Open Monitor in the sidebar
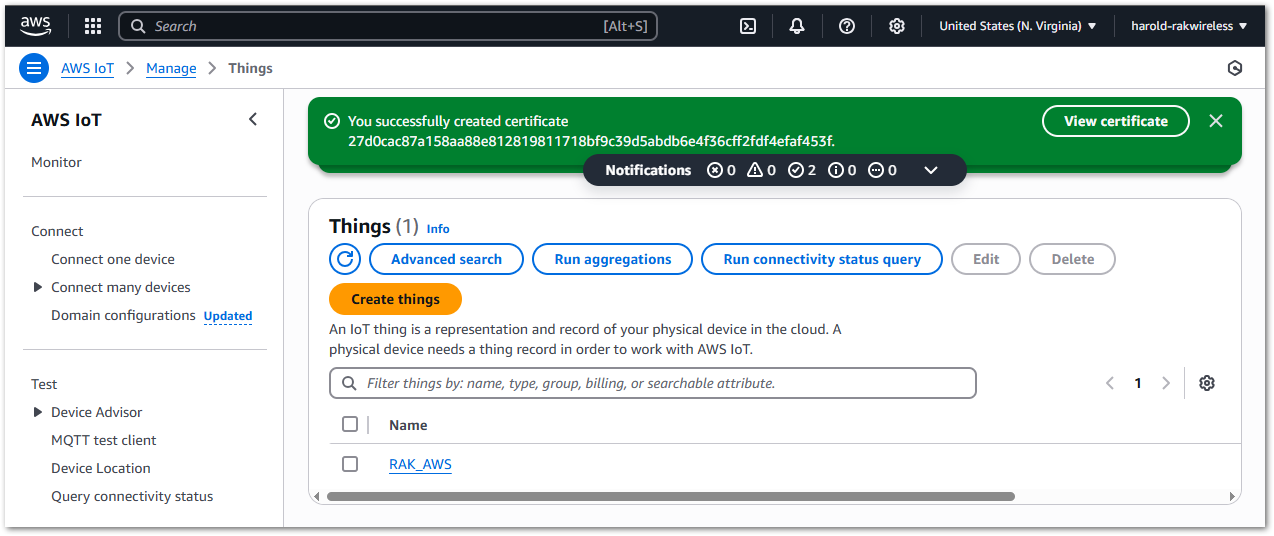Screen dimensions: 1274x536 click(56, 162)
